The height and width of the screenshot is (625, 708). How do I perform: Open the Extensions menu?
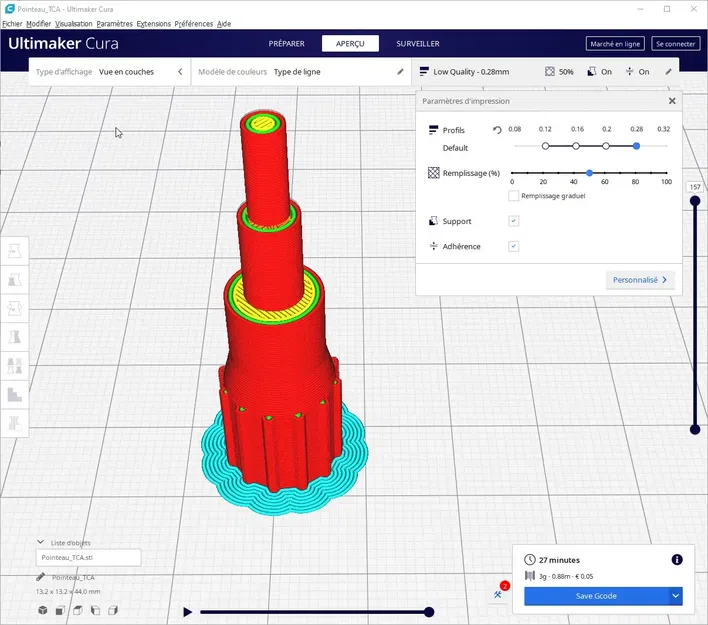[x=154, y=23]
